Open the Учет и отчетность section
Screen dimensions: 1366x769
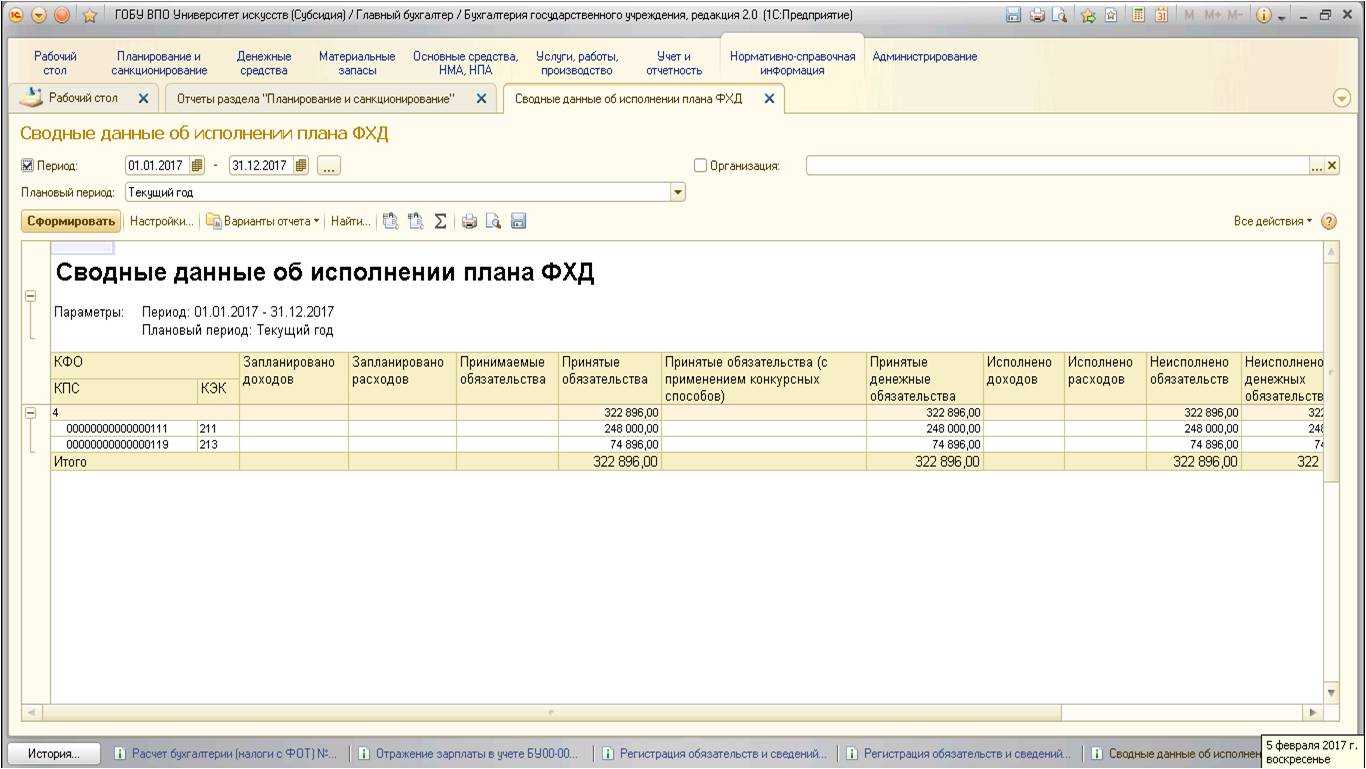pos(674,64)
